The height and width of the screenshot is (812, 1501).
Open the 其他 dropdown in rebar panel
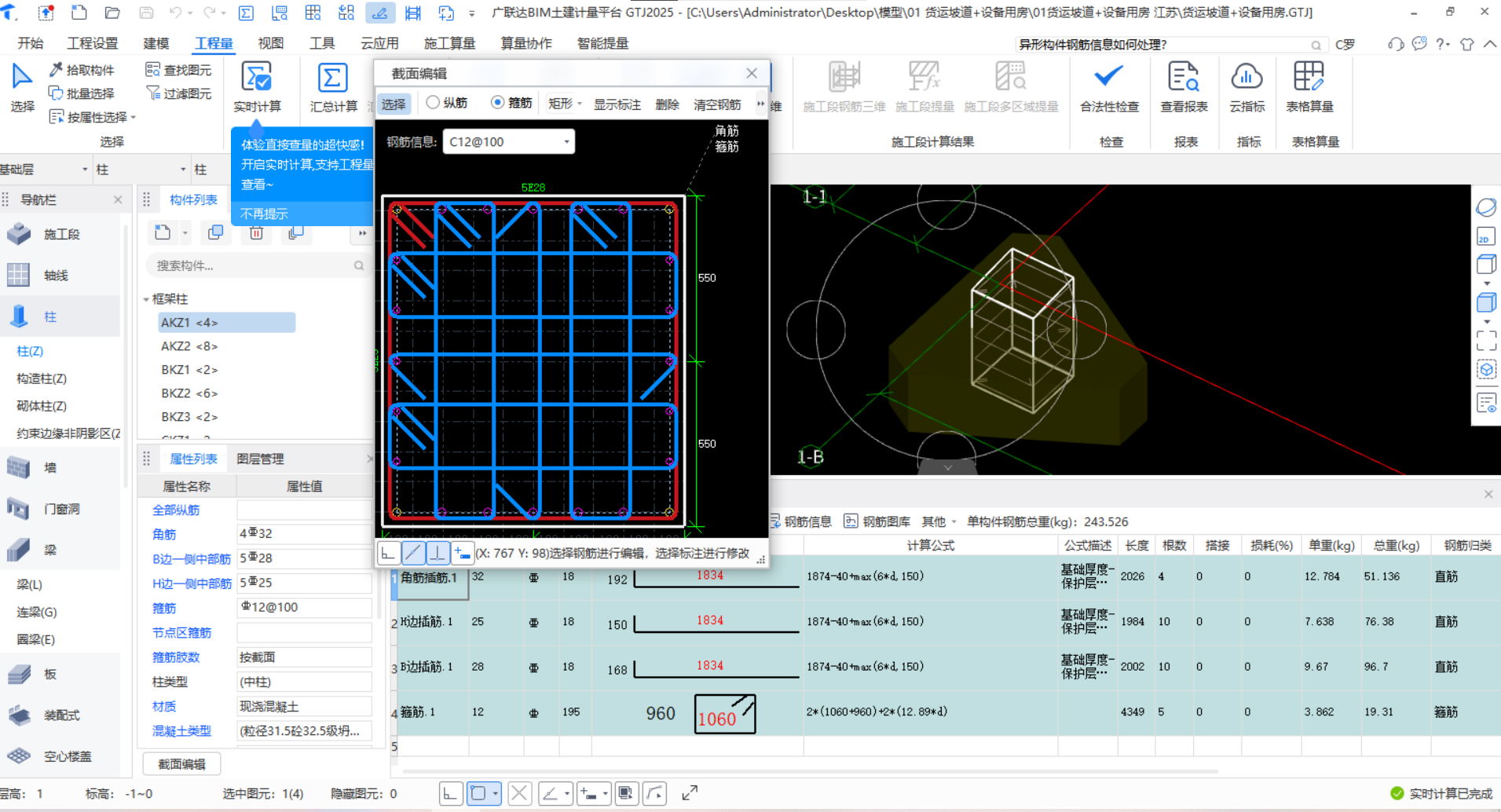(x=939, y=521)
